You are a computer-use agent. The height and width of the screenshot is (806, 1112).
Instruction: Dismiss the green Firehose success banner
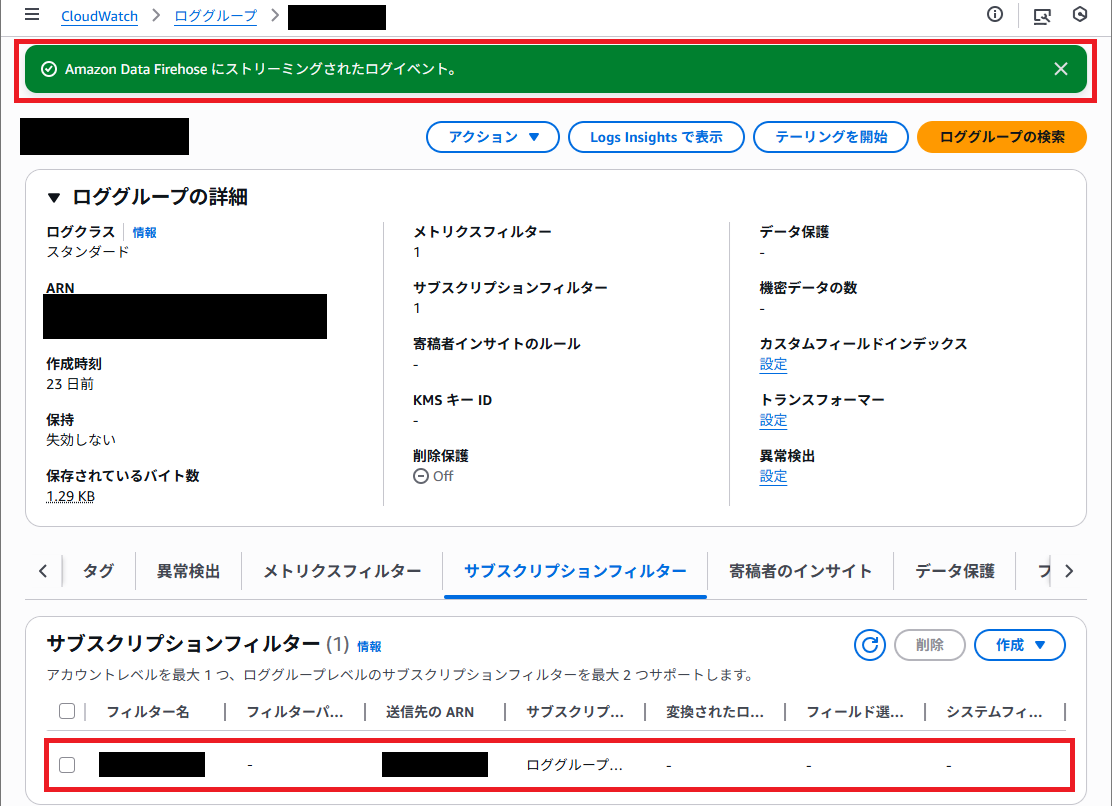point(1060,68)
